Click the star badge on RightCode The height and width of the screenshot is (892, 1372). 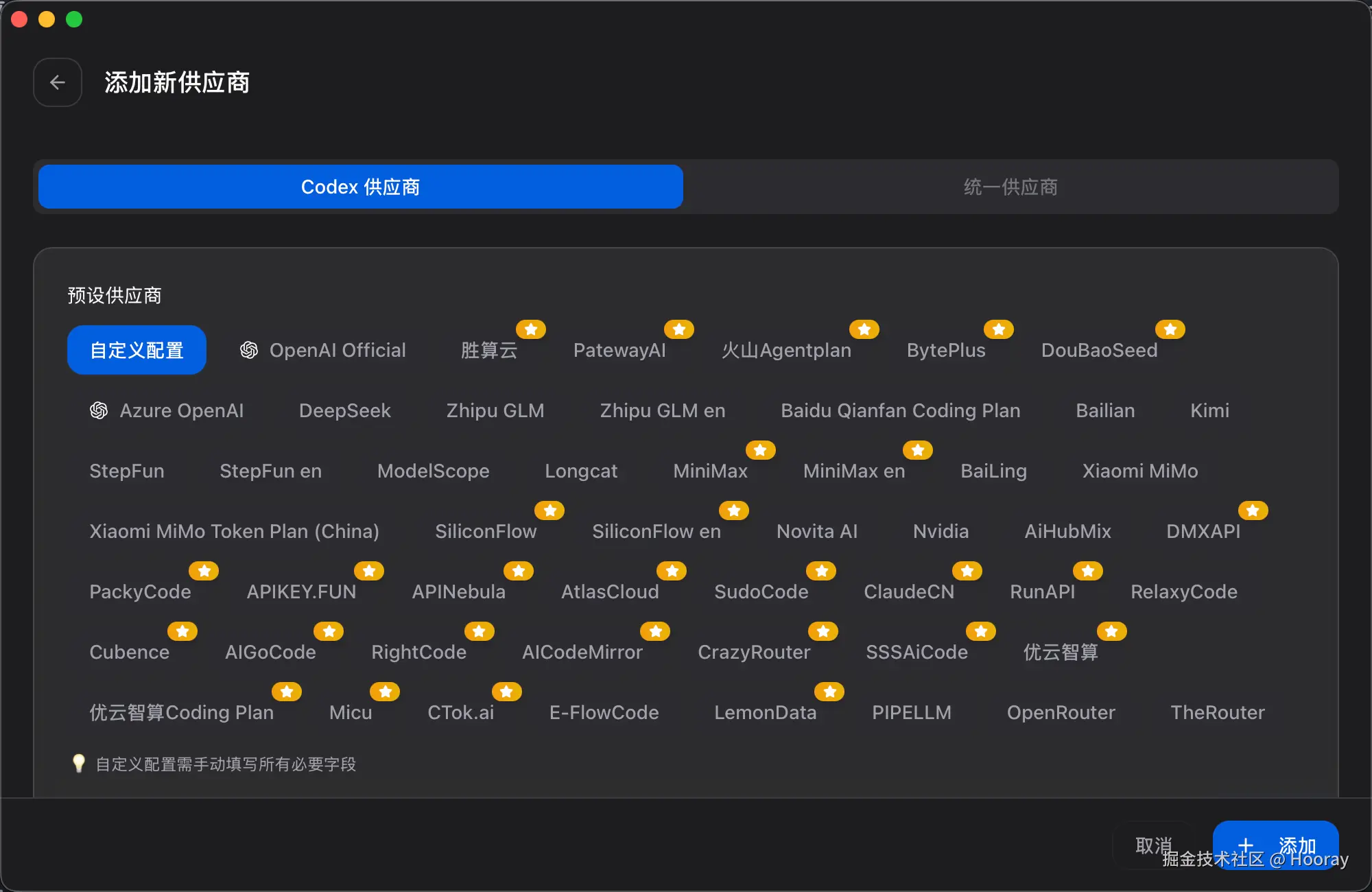pos(480,631)
